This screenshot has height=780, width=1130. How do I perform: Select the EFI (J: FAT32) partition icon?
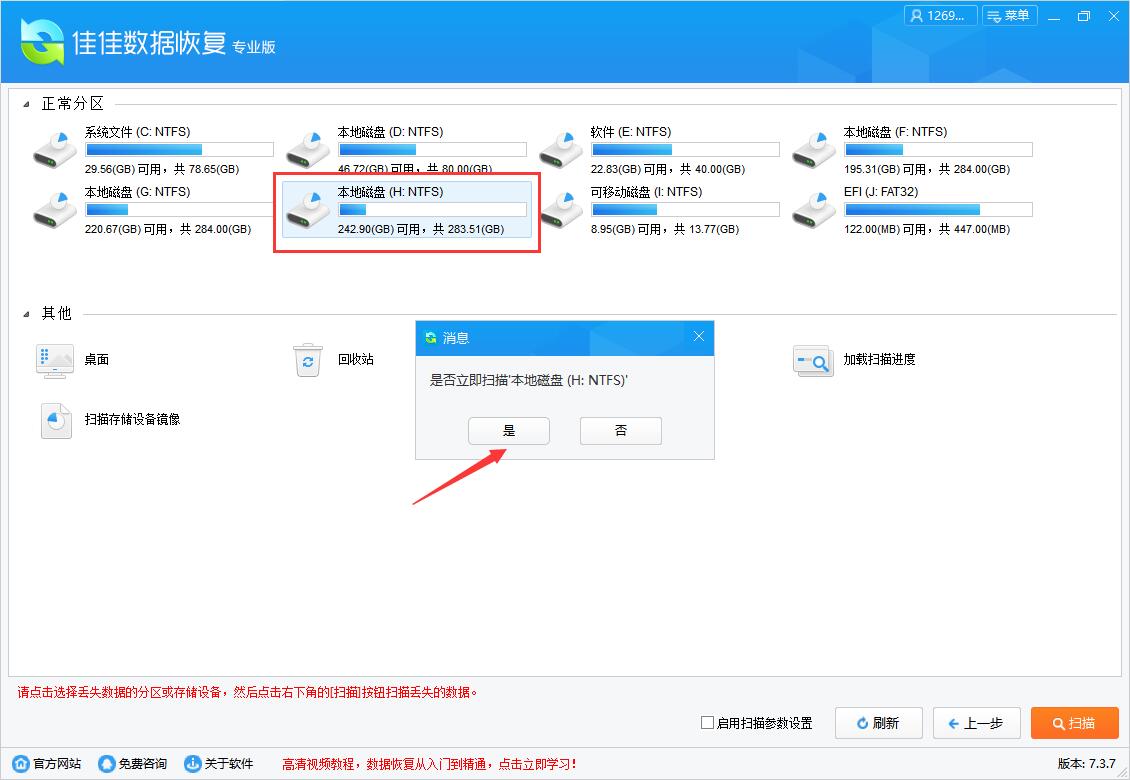click(813, 208)
